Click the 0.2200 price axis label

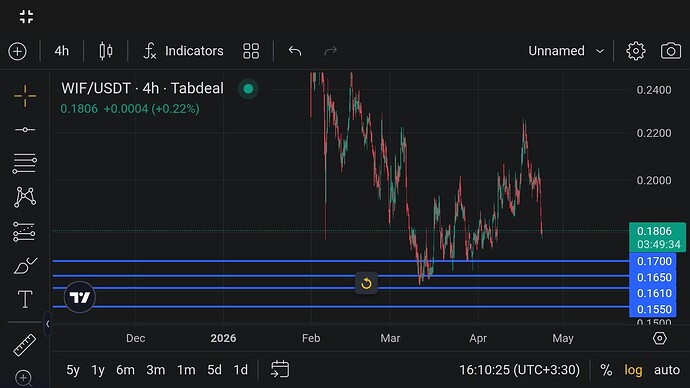pos(654,133)
